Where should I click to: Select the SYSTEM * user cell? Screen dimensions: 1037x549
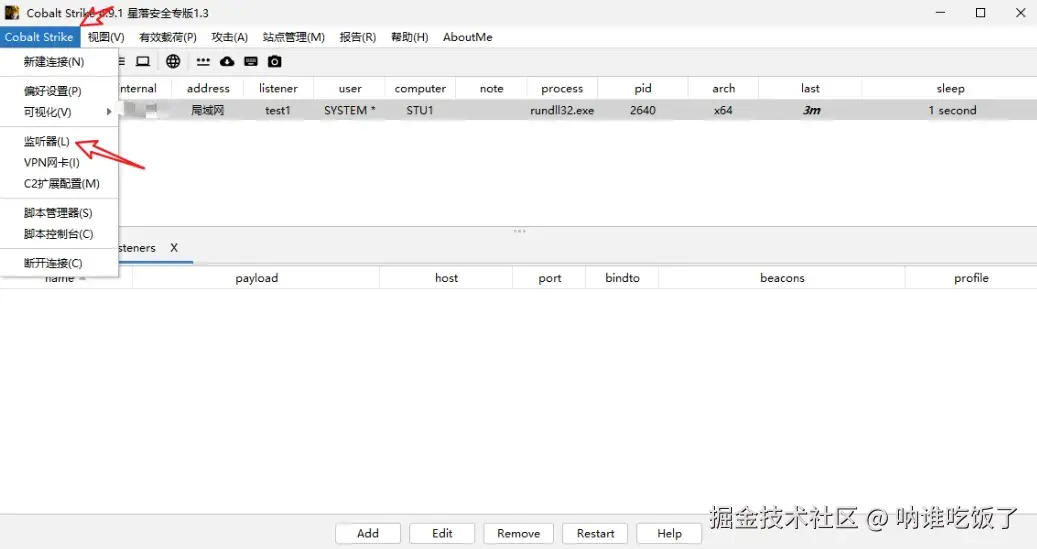point(350,110)
